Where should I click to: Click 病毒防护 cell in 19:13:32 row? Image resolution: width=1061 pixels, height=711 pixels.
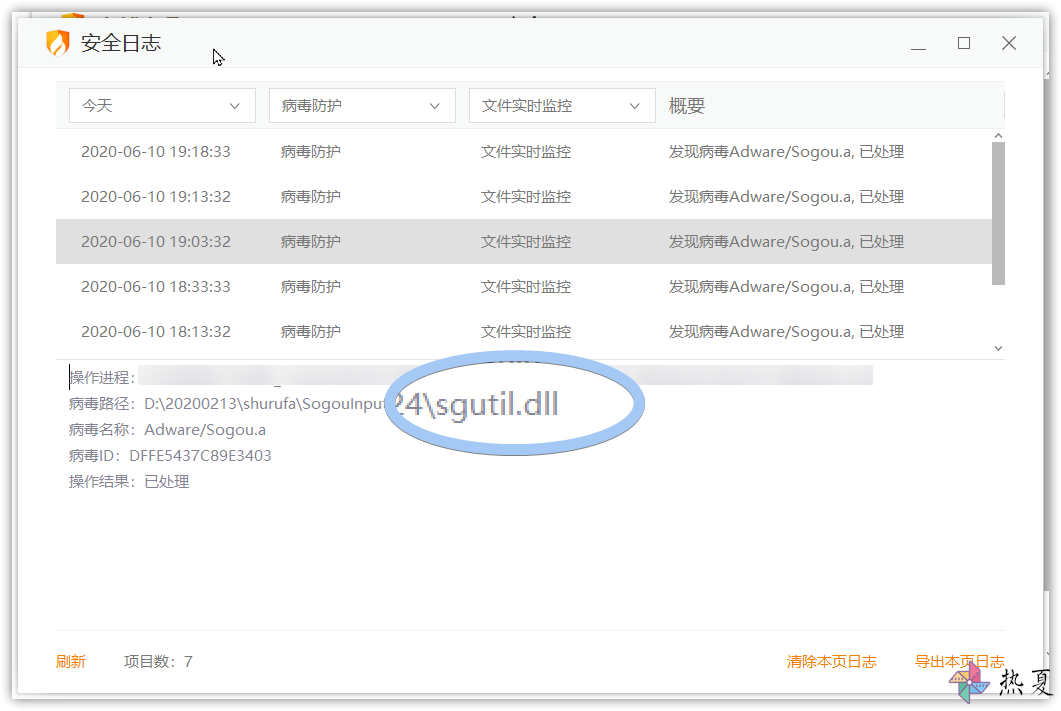point(311,197)
